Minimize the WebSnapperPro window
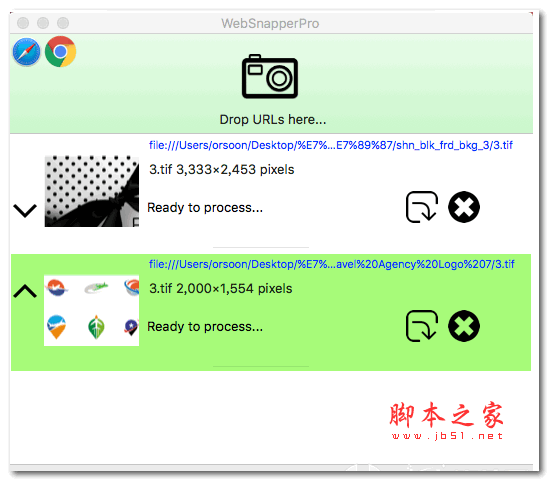Viewport: 550px width, 482px height. [43, 23]
